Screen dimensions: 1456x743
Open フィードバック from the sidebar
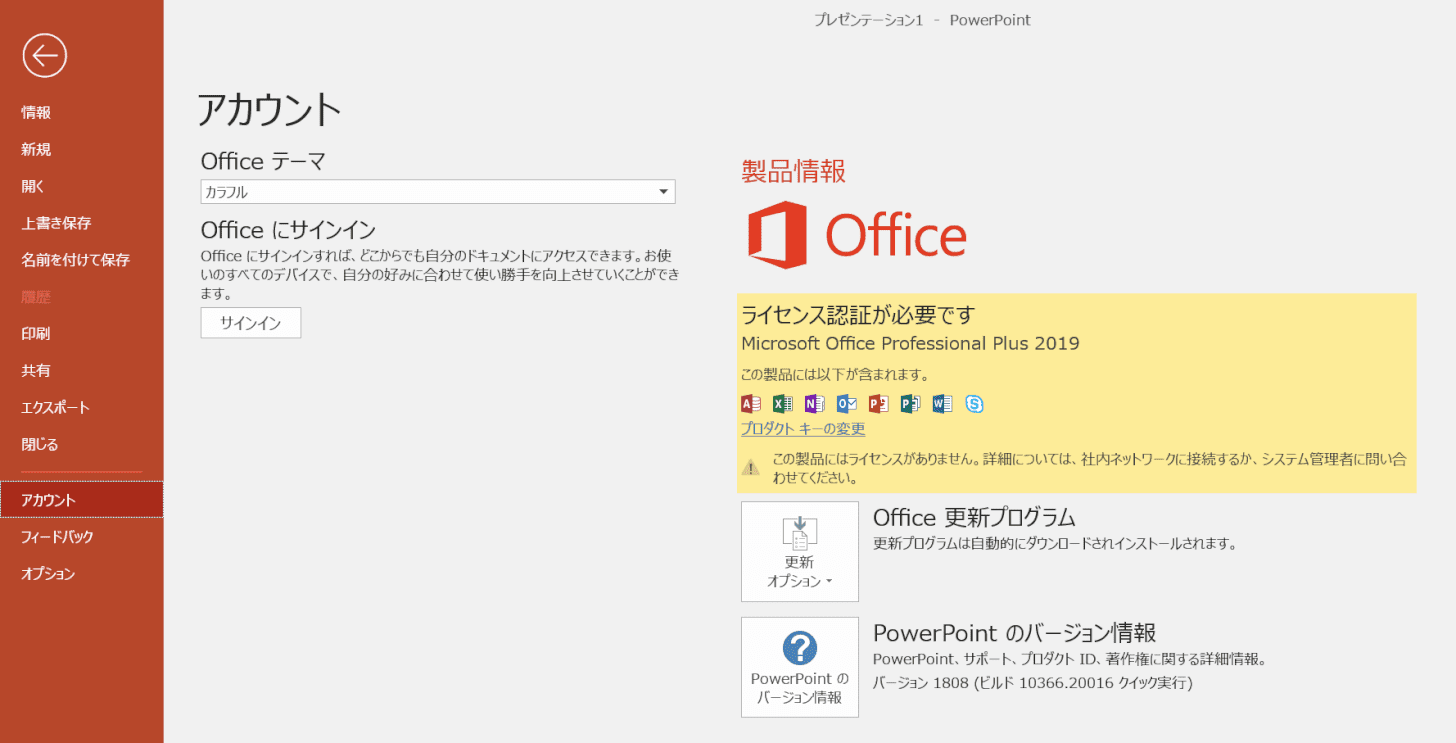tap(81, 537)
